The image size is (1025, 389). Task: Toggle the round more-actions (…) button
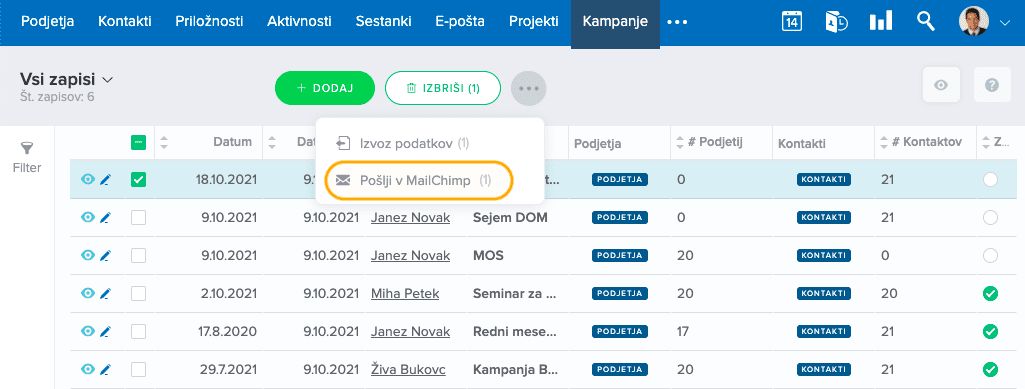(529, 88)
